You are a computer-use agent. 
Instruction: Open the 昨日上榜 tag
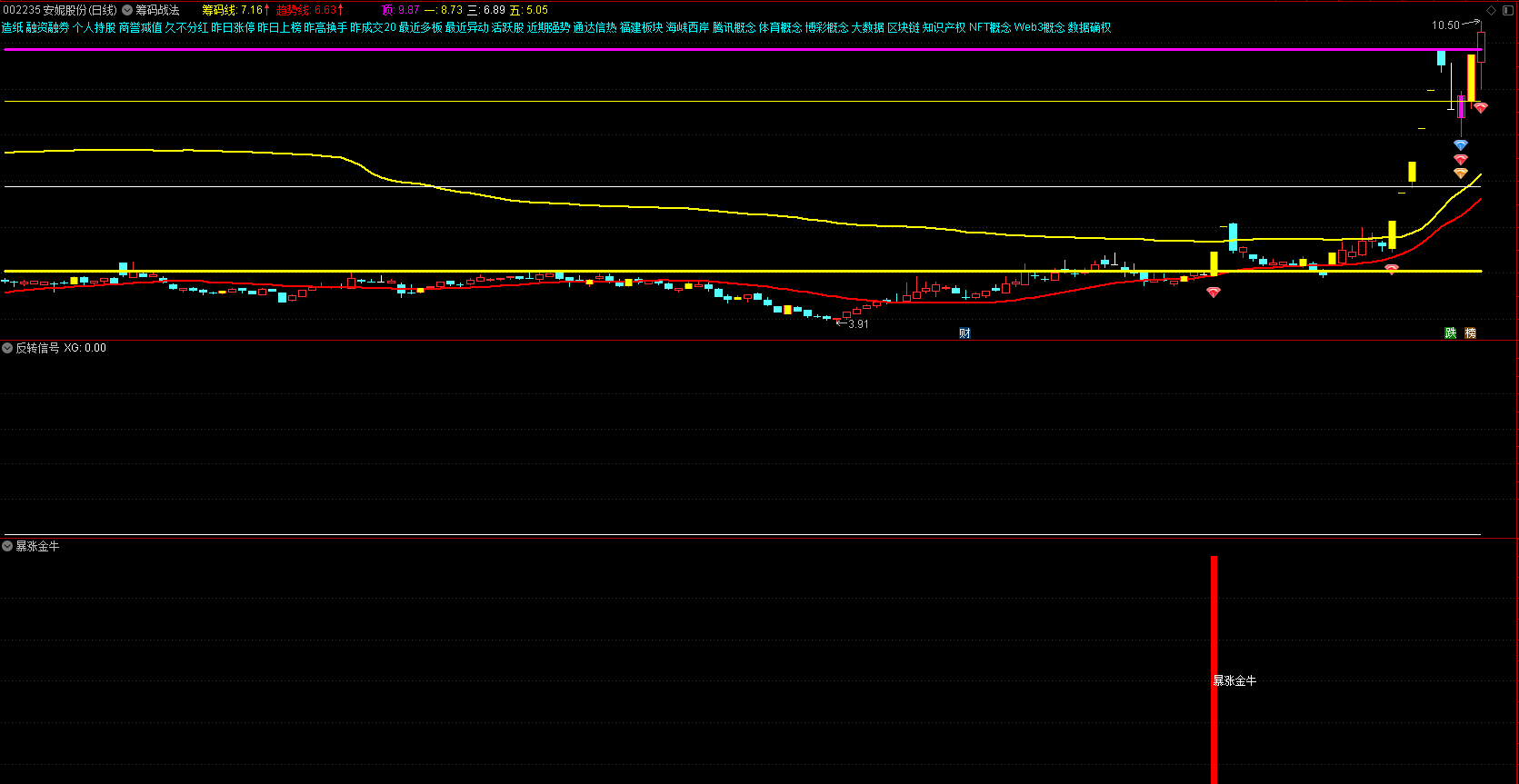pyautogui.click(x=279, y=27)
